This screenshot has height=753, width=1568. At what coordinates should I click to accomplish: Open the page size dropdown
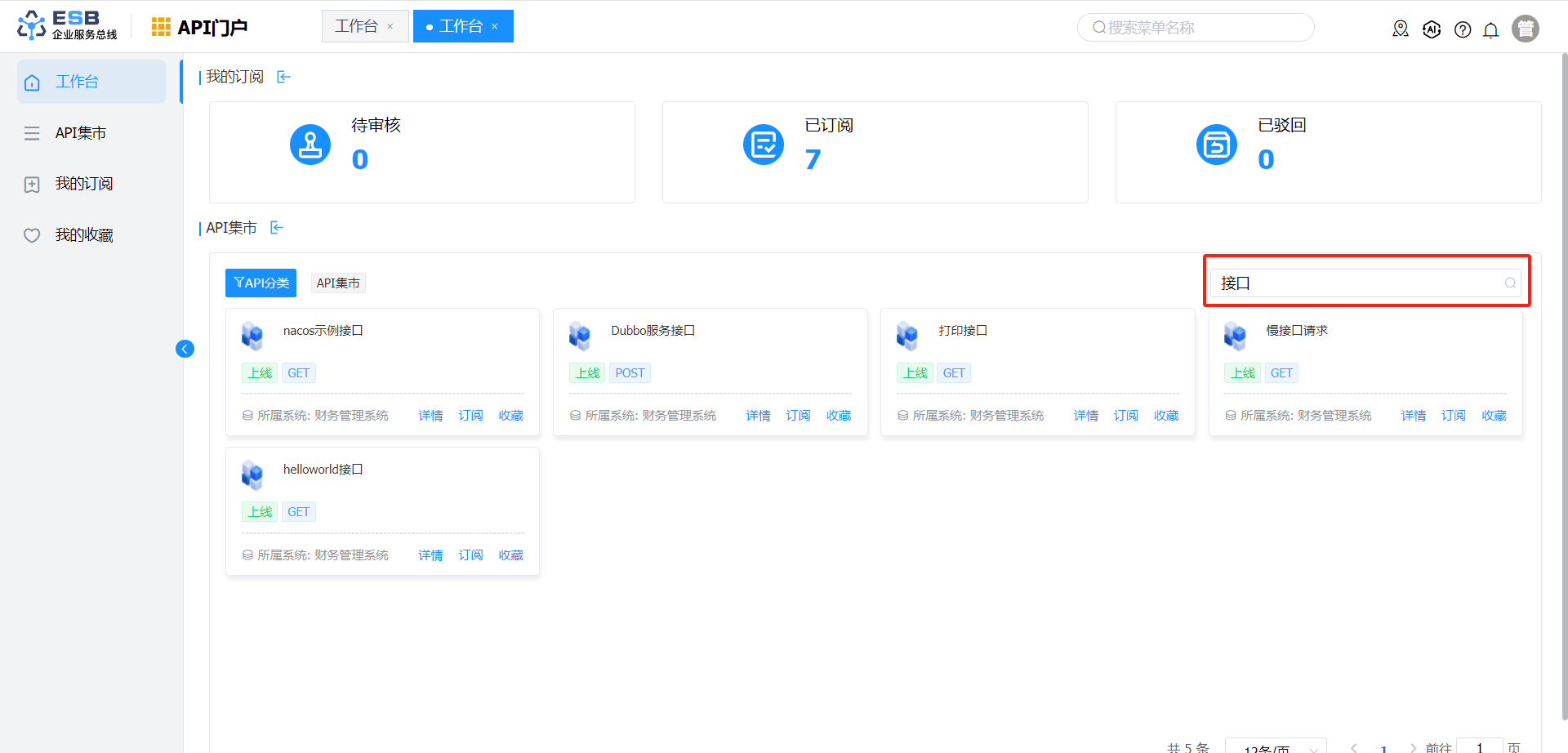pyautogui.click(x=1275, y=747)
